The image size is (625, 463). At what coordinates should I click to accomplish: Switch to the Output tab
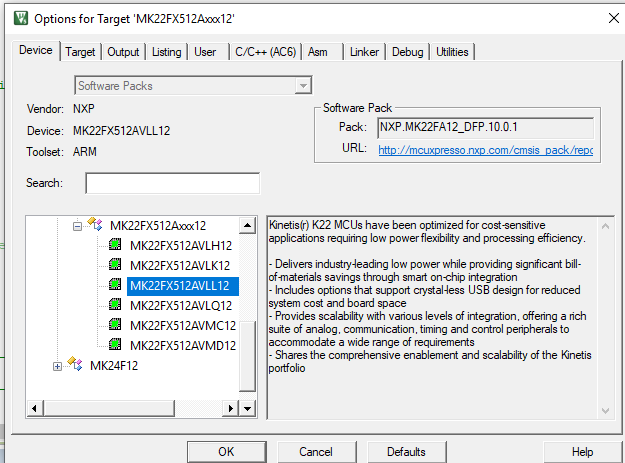(123, 52)
